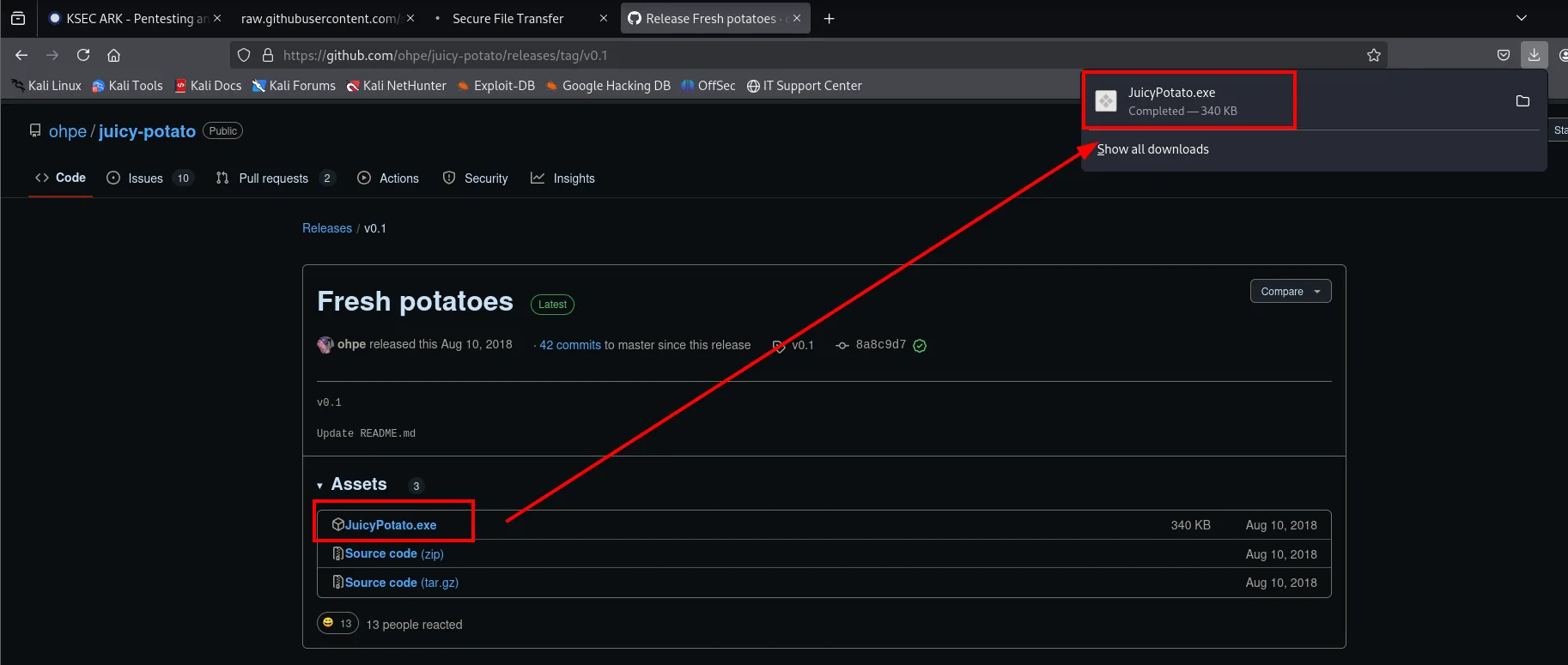This screenshot has height=665, width=1568.
Task: Click the browser Back arrow
Action: [21, 55]
